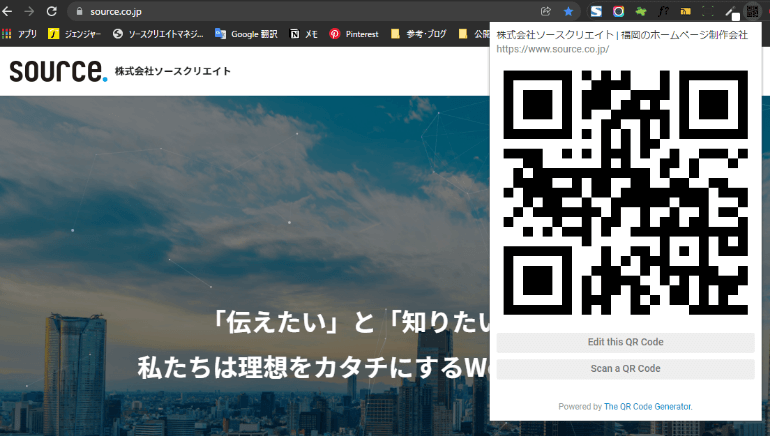The image size is (770, 436).
Task: Open the ソースクリエイトマネジ bookmark
Action: (158, 34)
